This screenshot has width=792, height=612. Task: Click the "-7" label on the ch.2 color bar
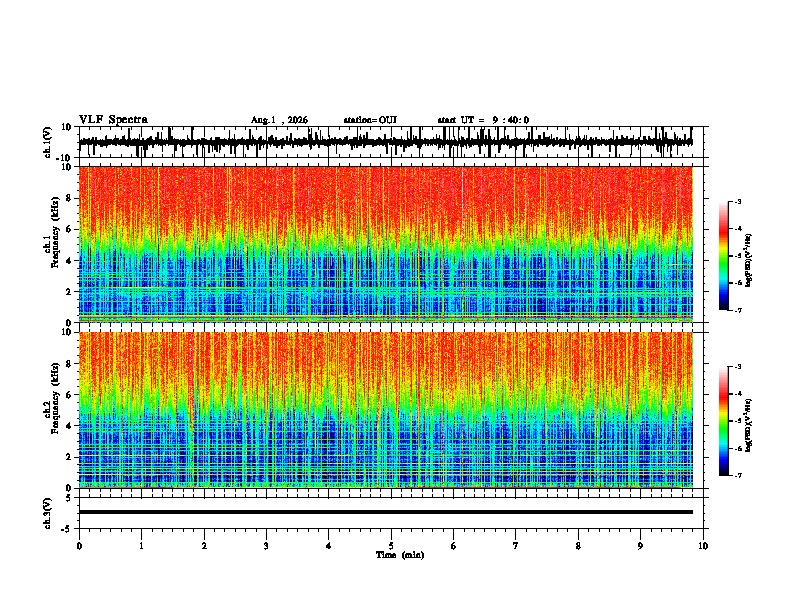737,475
